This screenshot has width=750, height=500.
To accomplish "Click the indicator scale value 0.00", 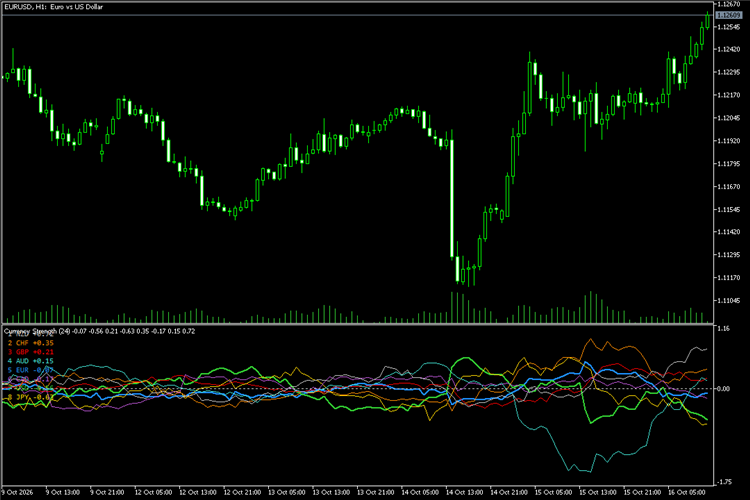I will pos(724,389).
